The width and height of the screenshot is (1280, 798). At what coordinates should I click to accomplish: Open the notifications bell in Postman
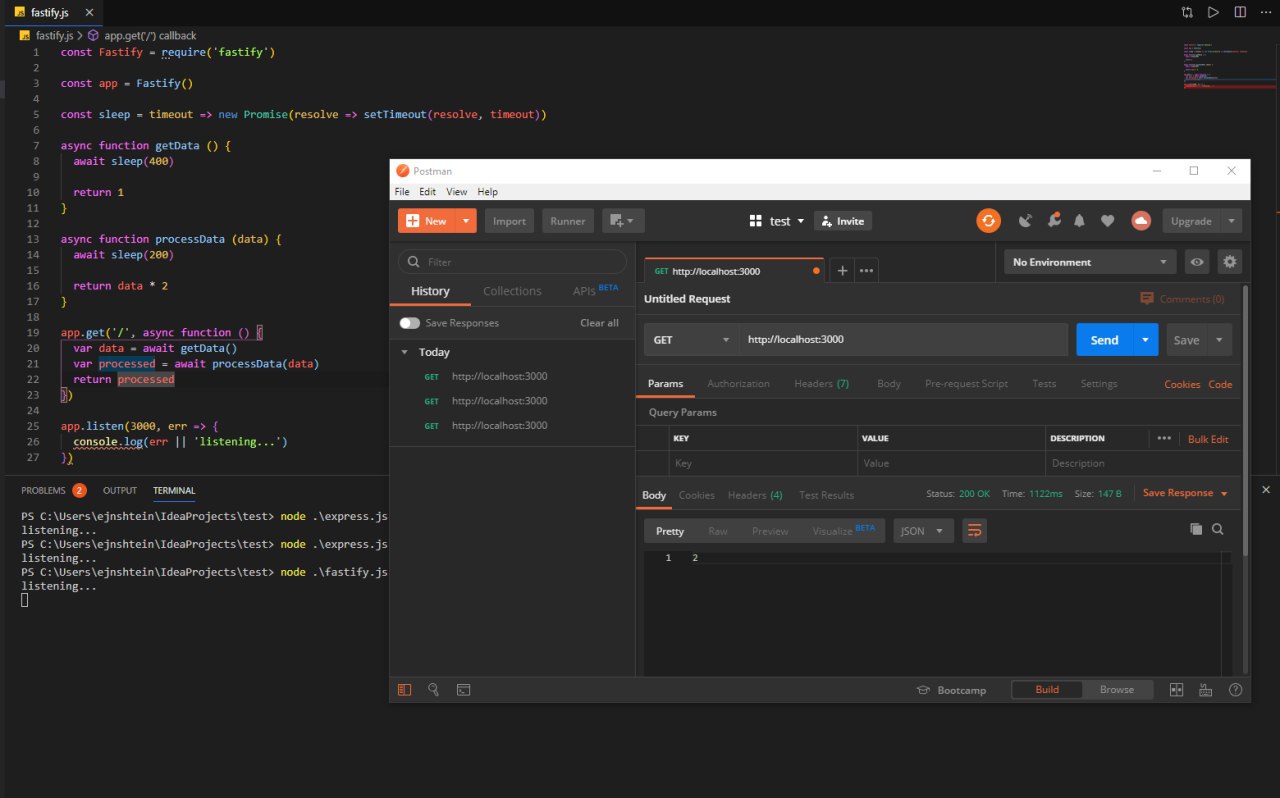(x=1080, y=221)
